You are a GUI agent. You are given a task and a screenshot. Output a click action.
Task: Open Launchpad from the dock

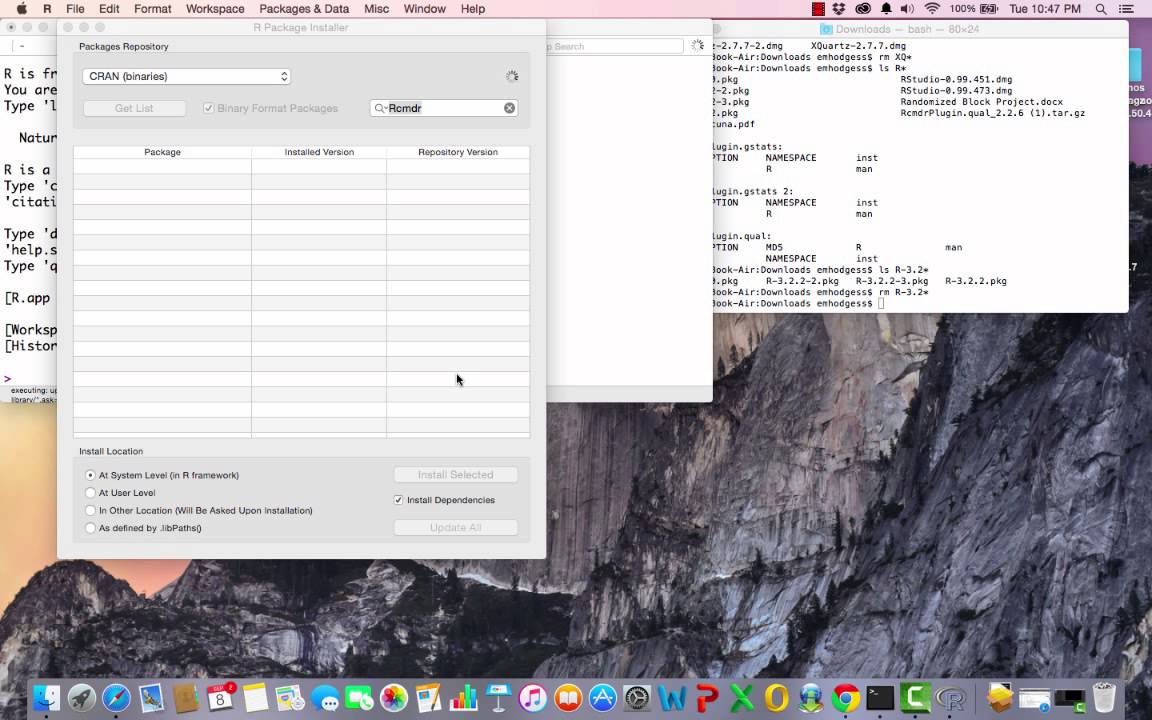pyautogui.click(x=82, y=698)
